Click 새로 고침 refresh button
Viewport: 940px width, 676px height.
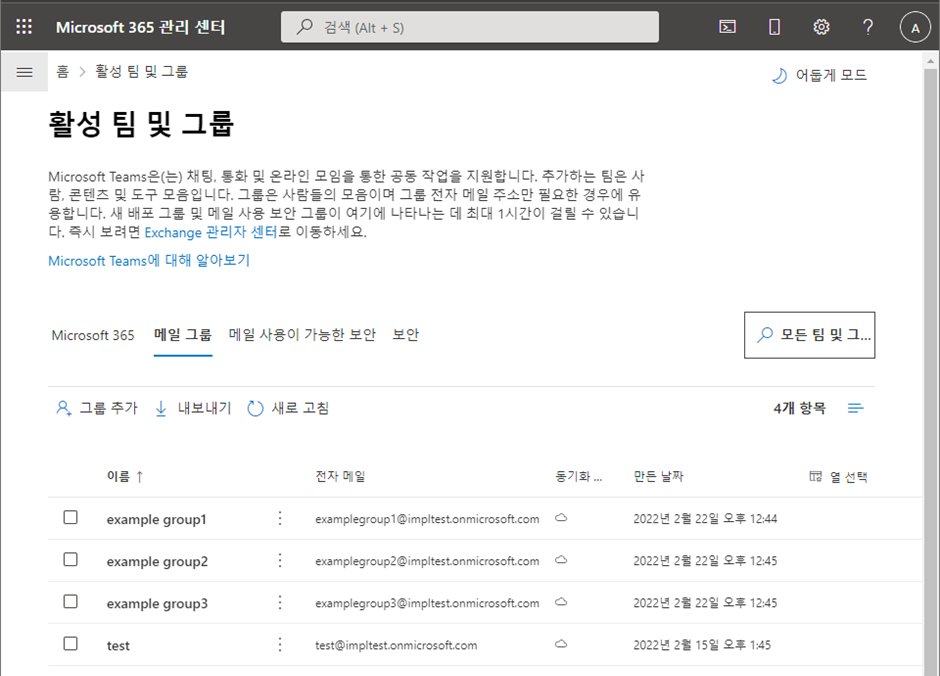288,408
